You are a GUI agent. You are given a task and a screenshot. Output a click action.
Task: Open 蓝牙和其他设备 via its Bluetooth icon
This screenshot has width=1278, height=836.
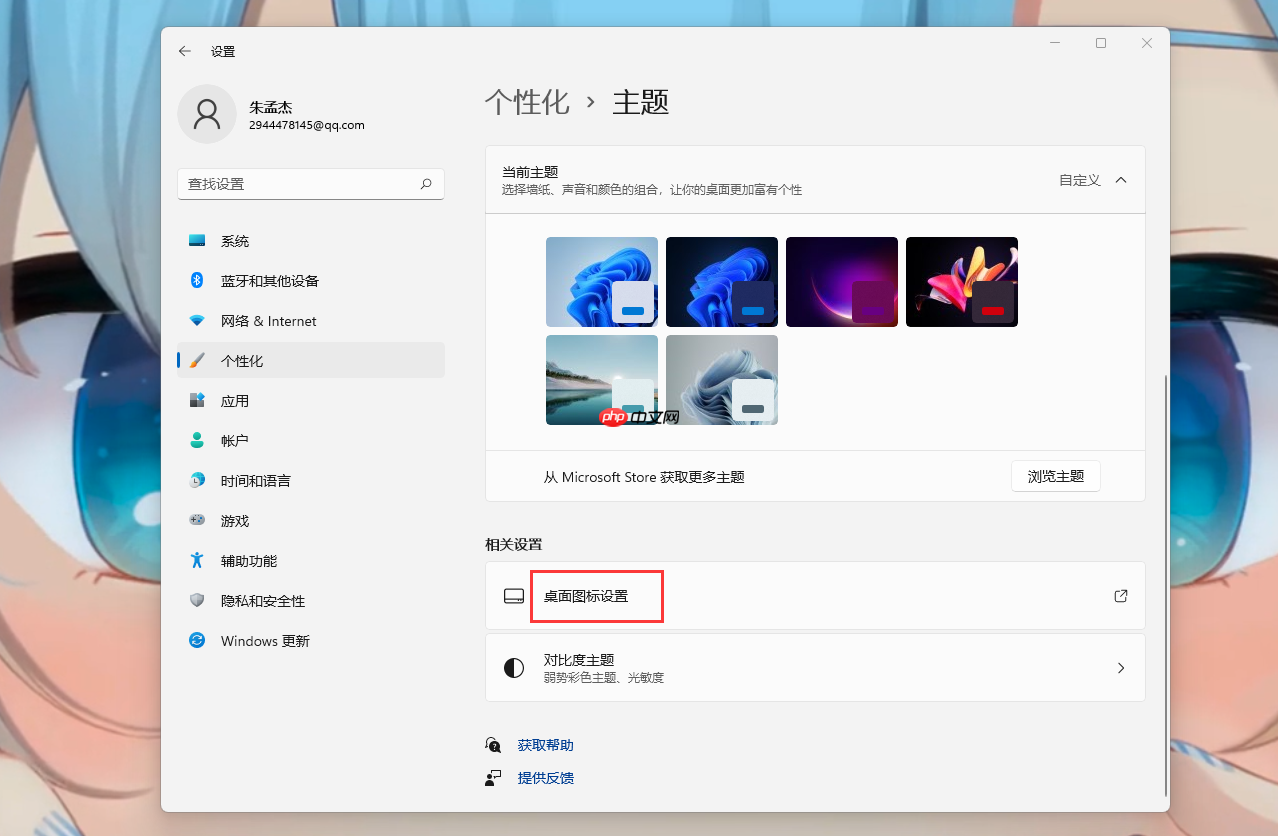click(x=196, y=280)
